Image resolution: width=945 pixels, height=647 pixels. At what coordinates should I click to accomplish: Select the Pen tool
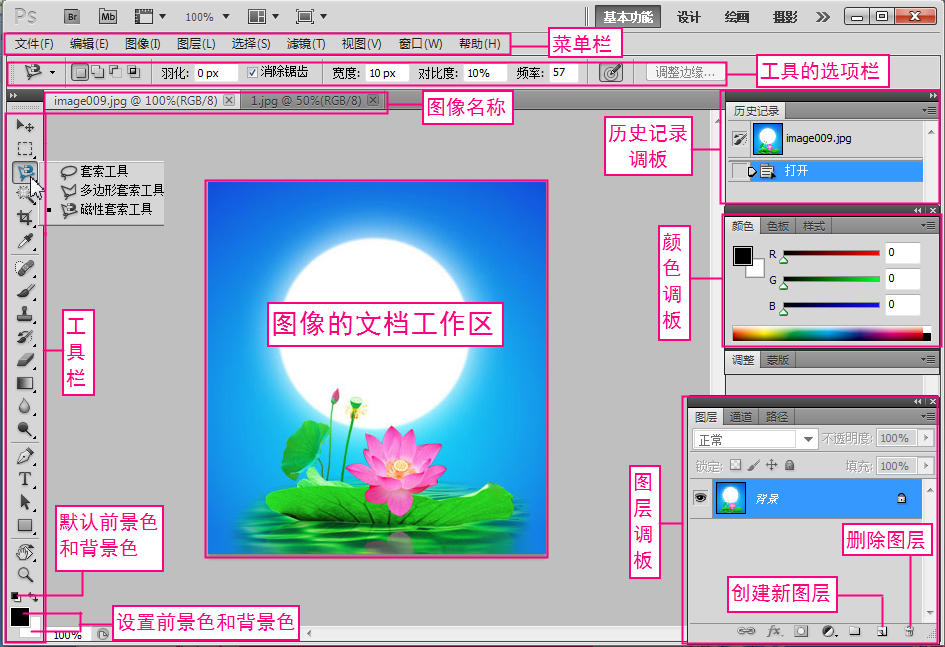click(25, 456)
